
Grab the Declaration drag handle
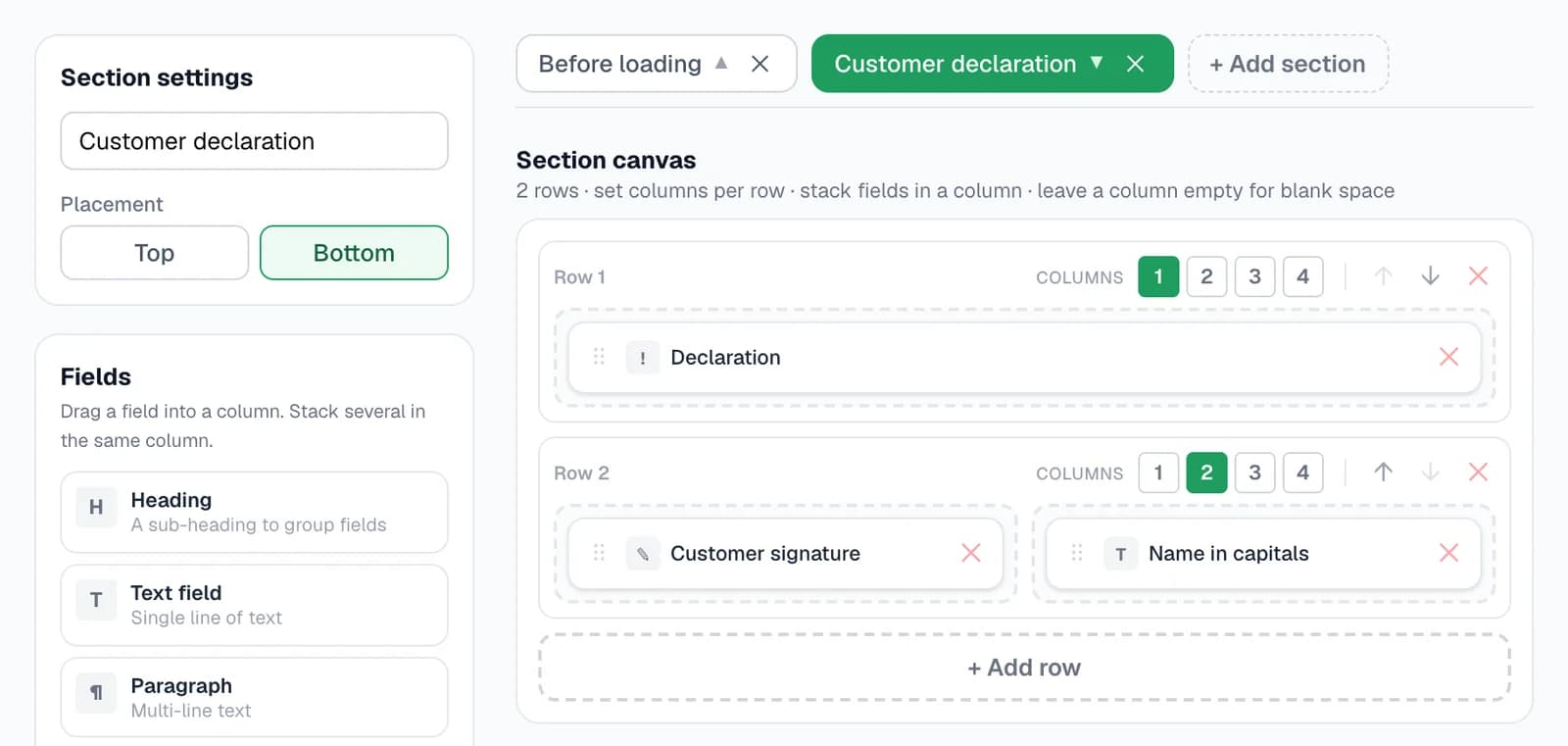pos(599,357)
